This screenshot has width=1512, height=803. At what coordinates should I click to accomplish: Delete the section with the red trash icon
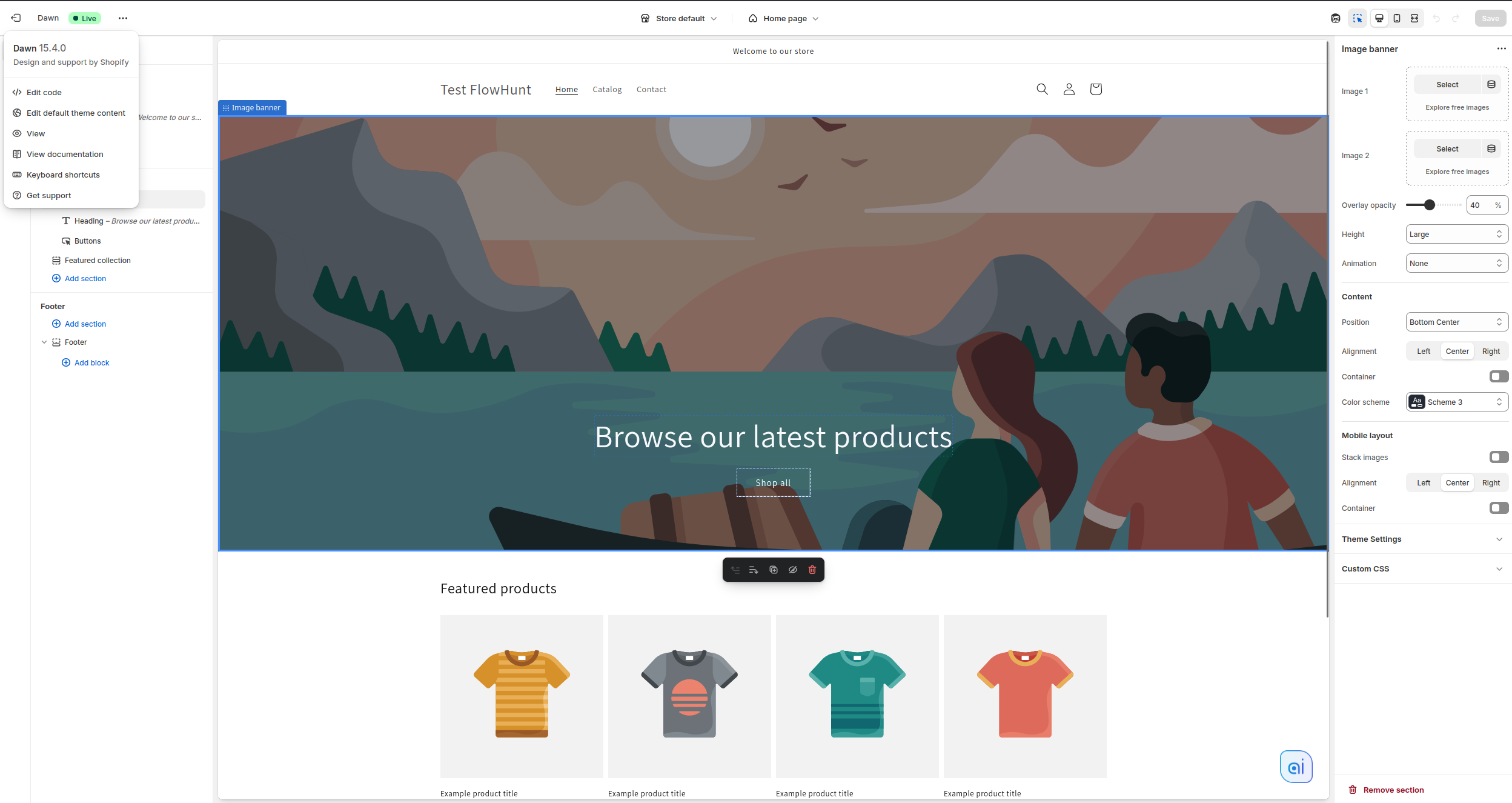(x=812, y=570)
